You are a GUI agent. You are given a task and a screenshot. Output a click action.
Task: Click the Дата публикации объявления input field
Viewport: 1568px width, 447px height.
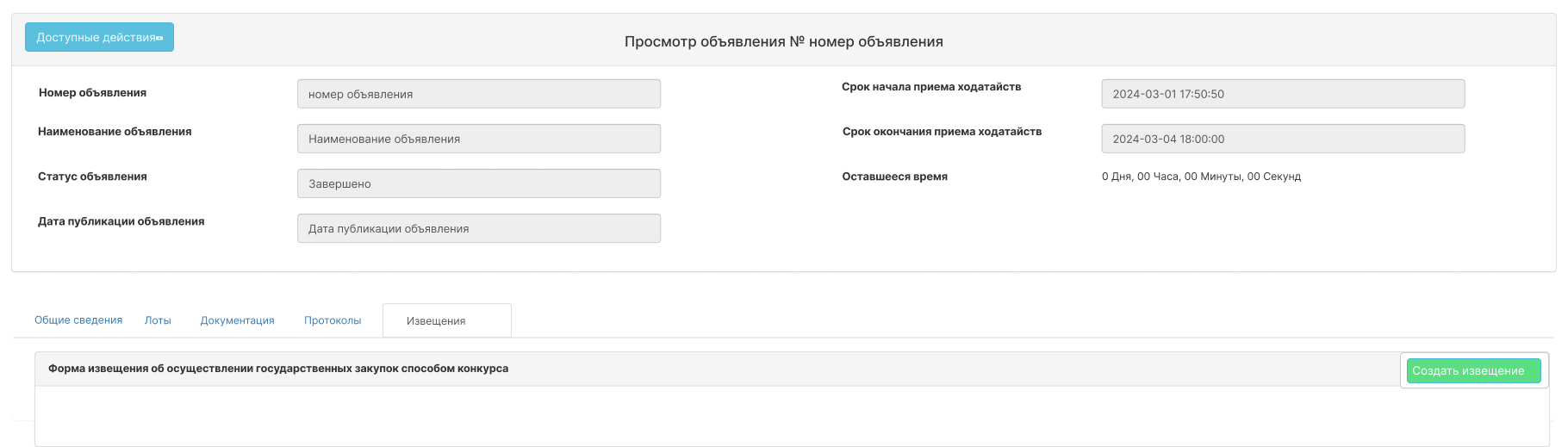(x=479, y=228)
